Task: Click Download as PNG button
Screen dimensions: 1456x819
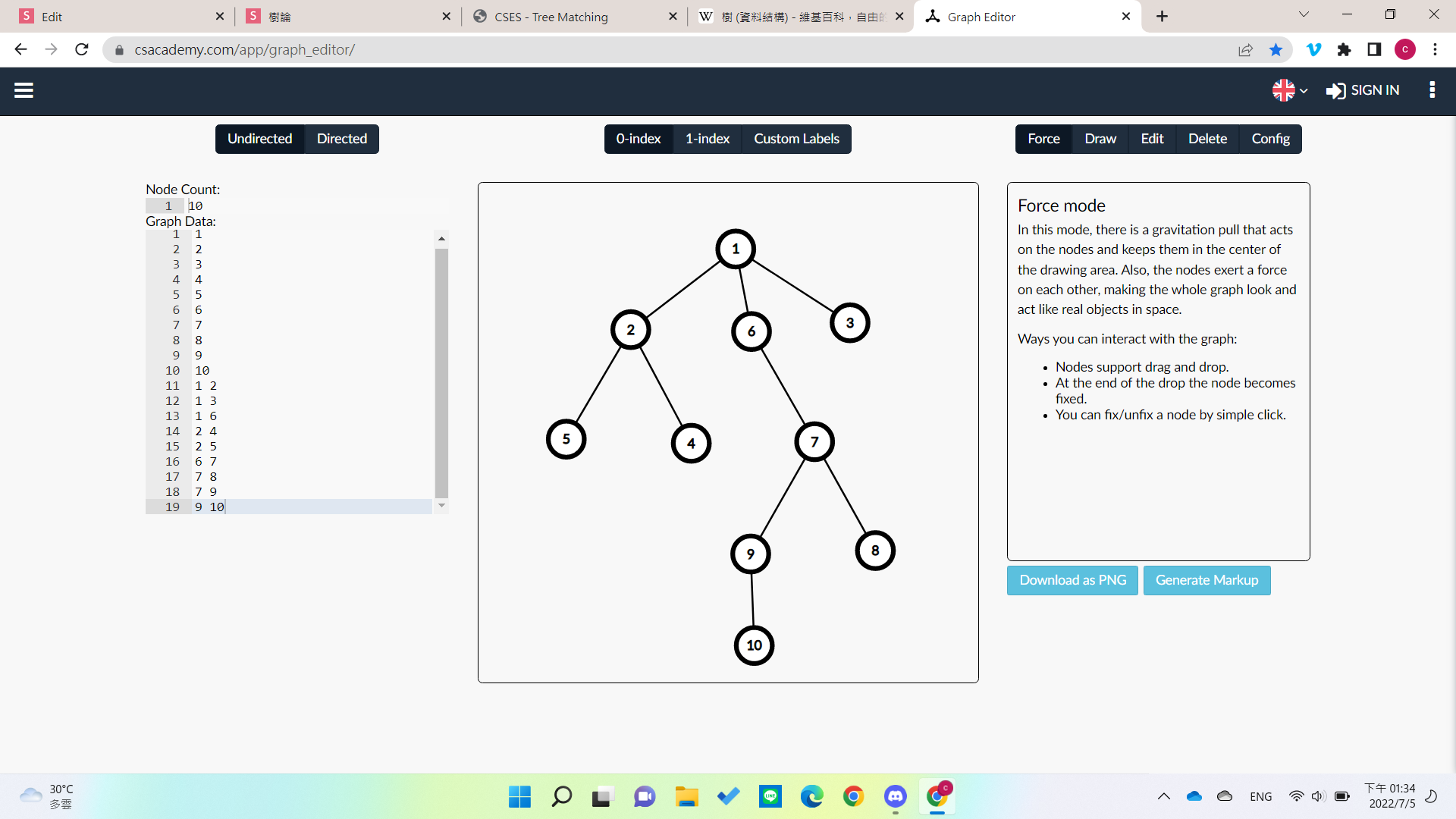Action: 1072,580
